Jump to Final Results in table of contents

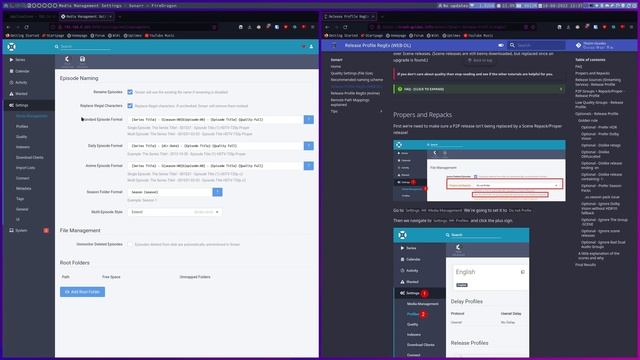pos(586,265)
